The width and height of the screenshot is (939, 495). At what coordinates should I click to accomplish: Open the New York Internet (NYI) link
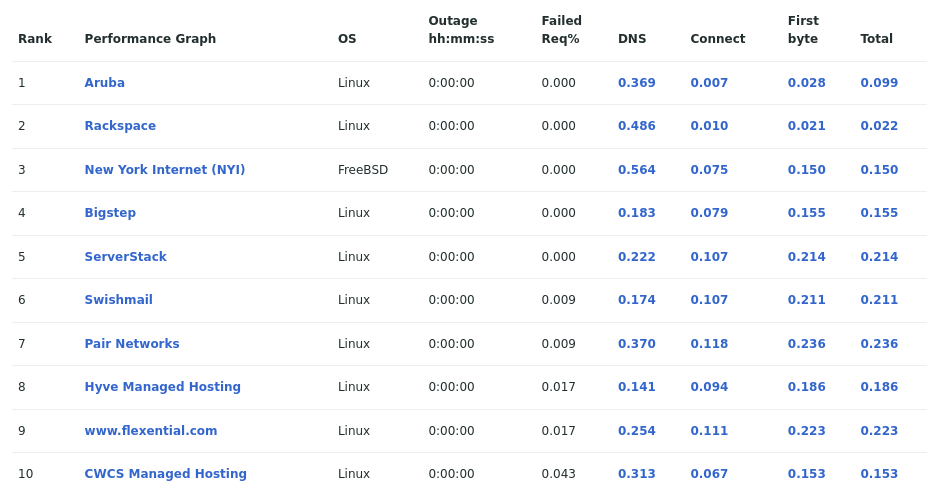[165, 169]
